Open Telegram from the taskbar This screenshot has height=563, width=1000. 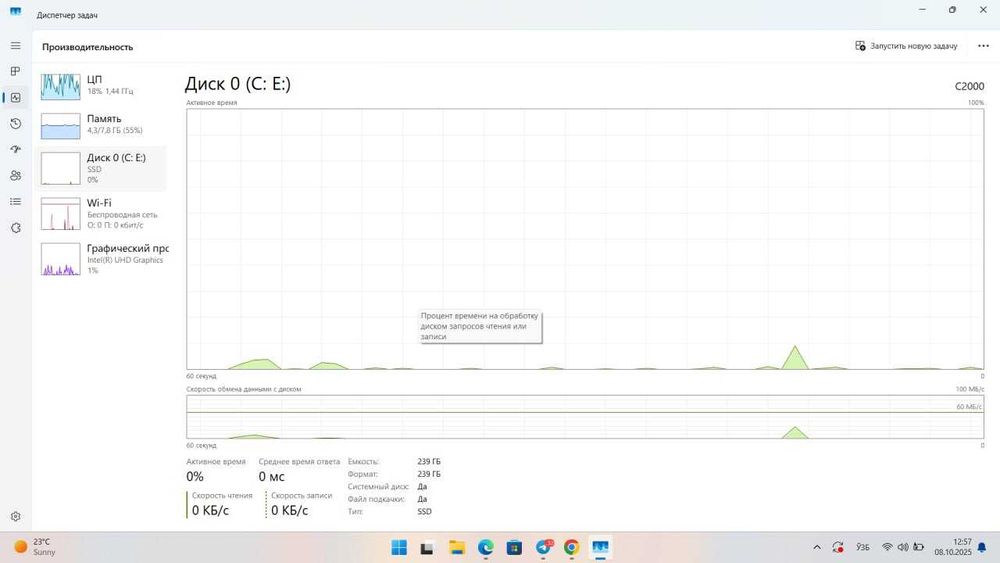point(543,547)
